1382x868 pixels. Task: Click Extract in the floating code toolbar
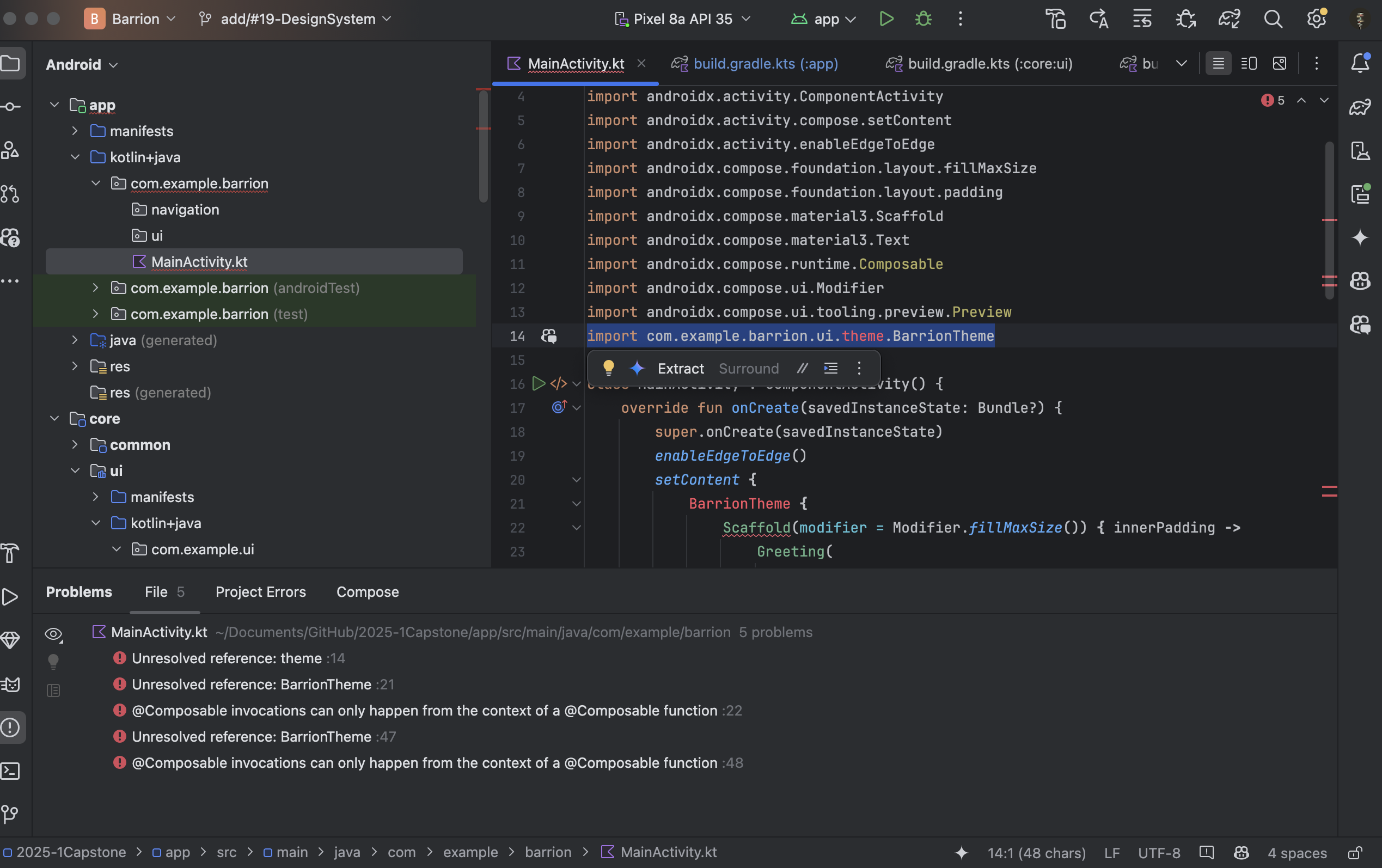[x=680, y=368]
